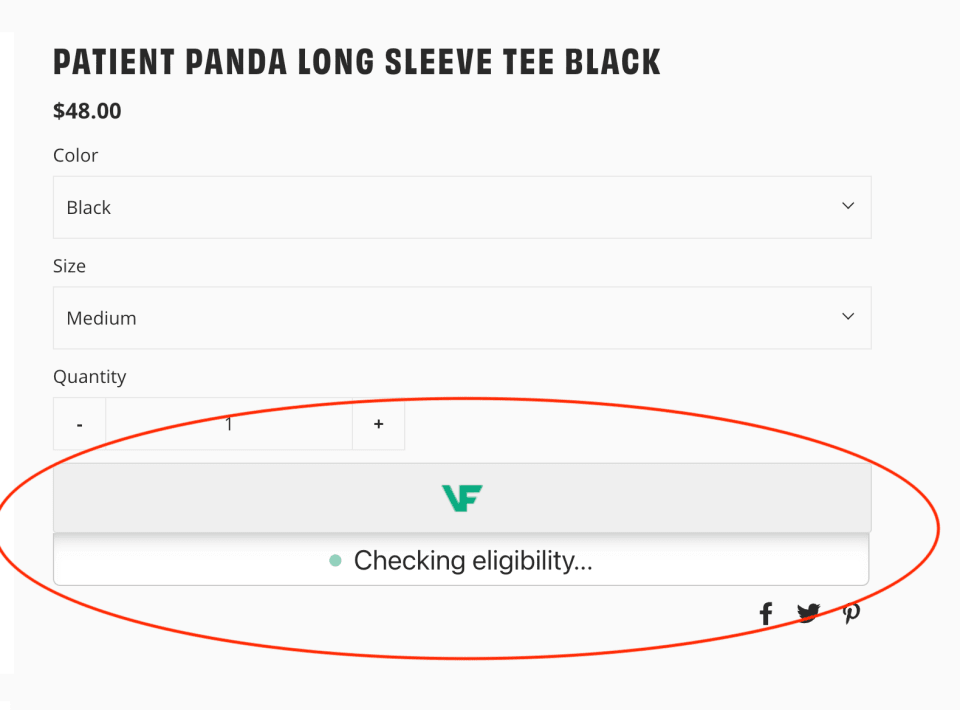This screenshot has height=710, width=960.
Task: Click the Patient Panda Long Sleeve Tee title
Action: coord(357,62)
